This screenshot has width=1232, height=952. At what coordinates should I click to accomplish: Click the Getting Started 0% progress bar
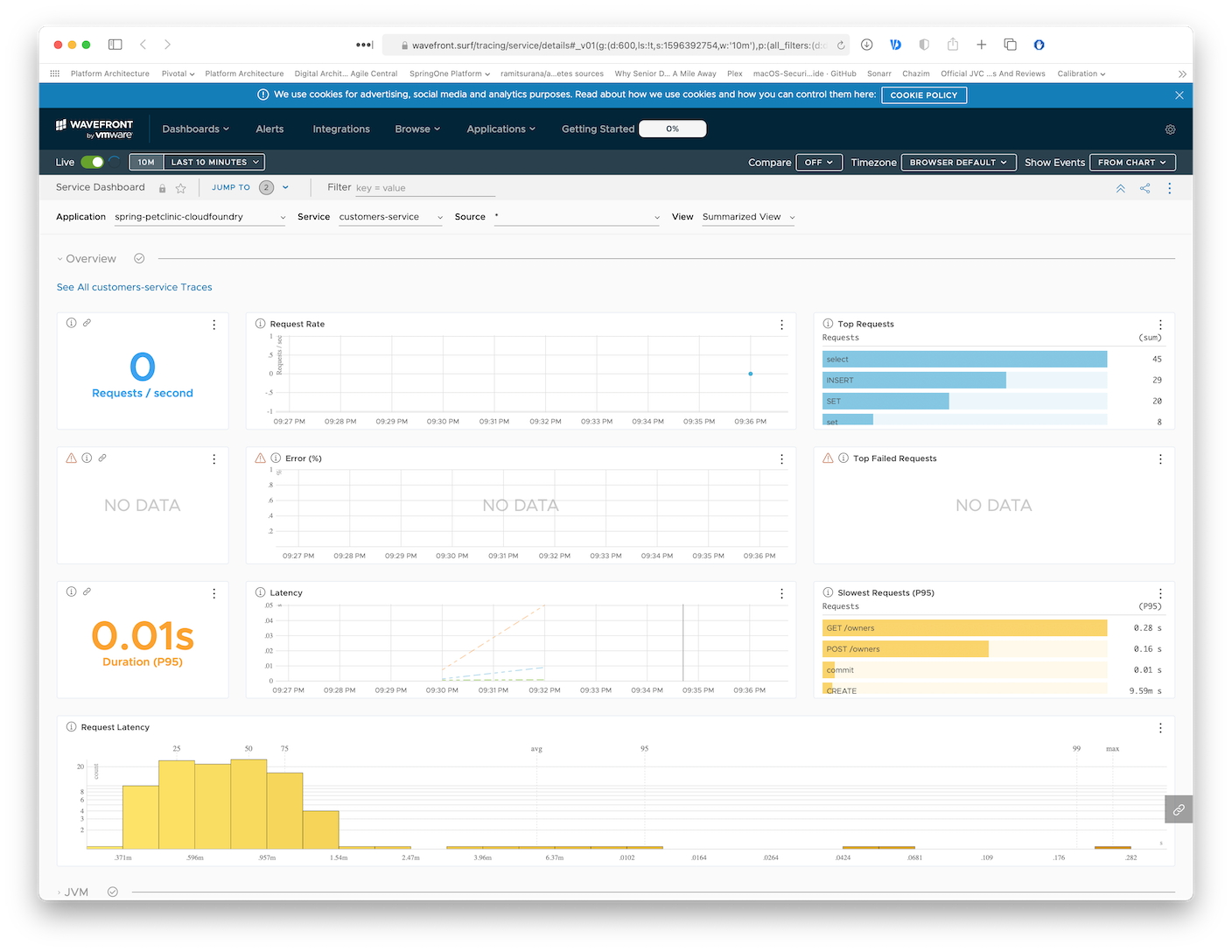coord(672,129)
